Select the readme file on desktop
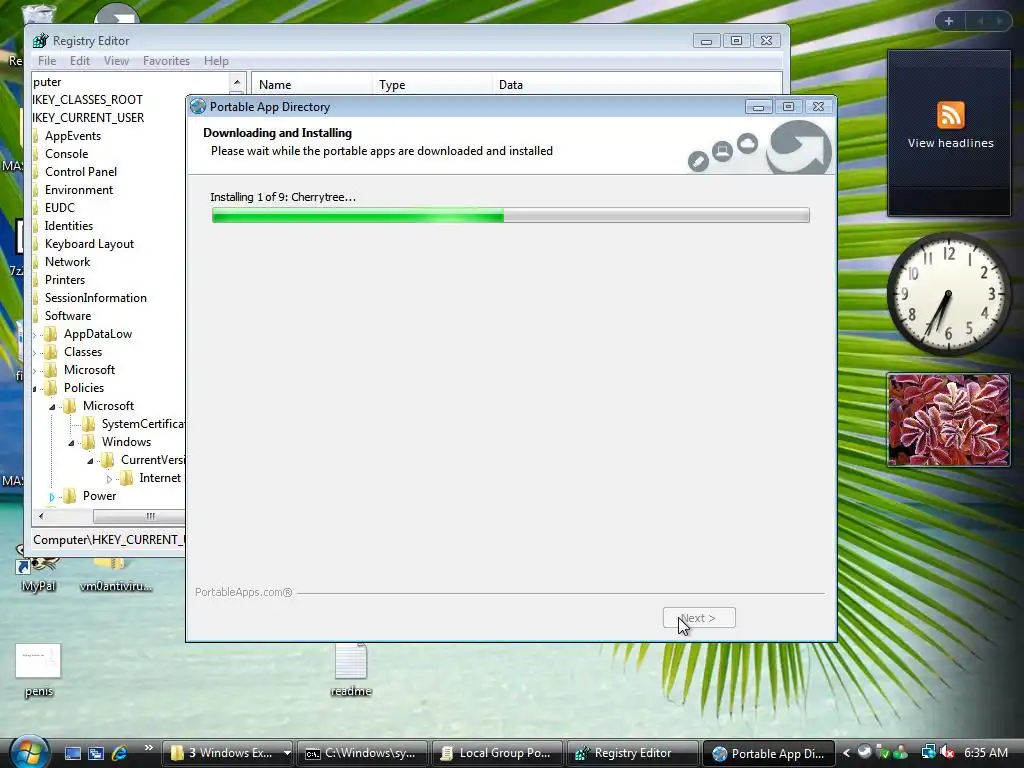The width and height of the screenshot is (1024, 768). click(x=351, y=671)
